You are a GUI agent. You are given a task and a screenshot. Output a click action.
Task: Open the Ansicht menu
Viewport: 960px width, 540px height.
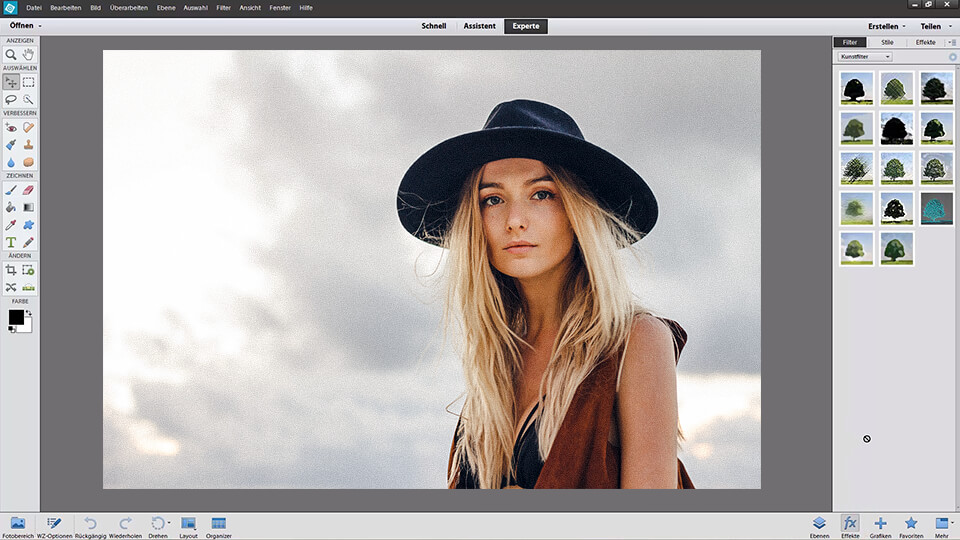pyautogui.click(x=250, y=8)
